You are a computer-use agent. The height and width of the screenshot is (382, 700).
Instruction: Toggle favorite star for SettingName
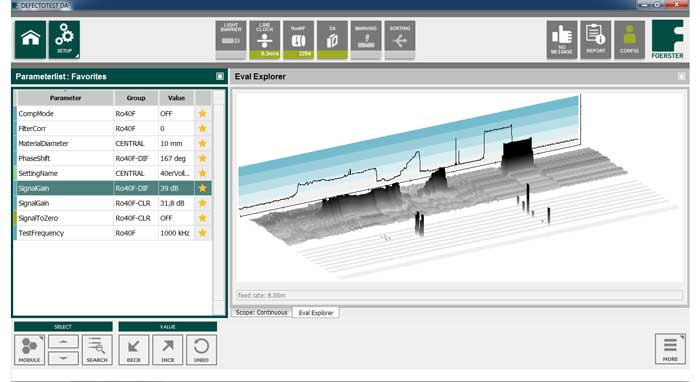click(x=203, y=173)
